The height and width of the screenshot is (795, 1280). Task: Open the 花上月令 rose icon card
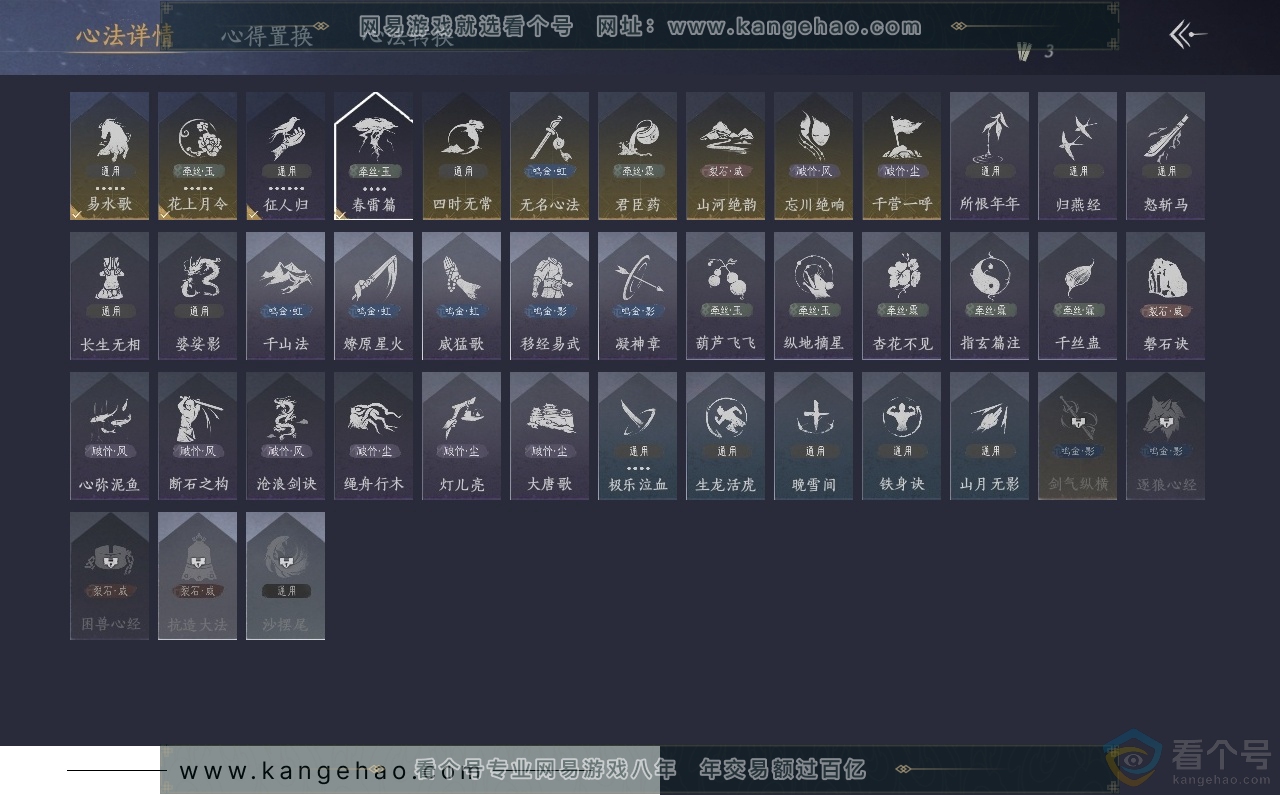click(x=198, y=156)
